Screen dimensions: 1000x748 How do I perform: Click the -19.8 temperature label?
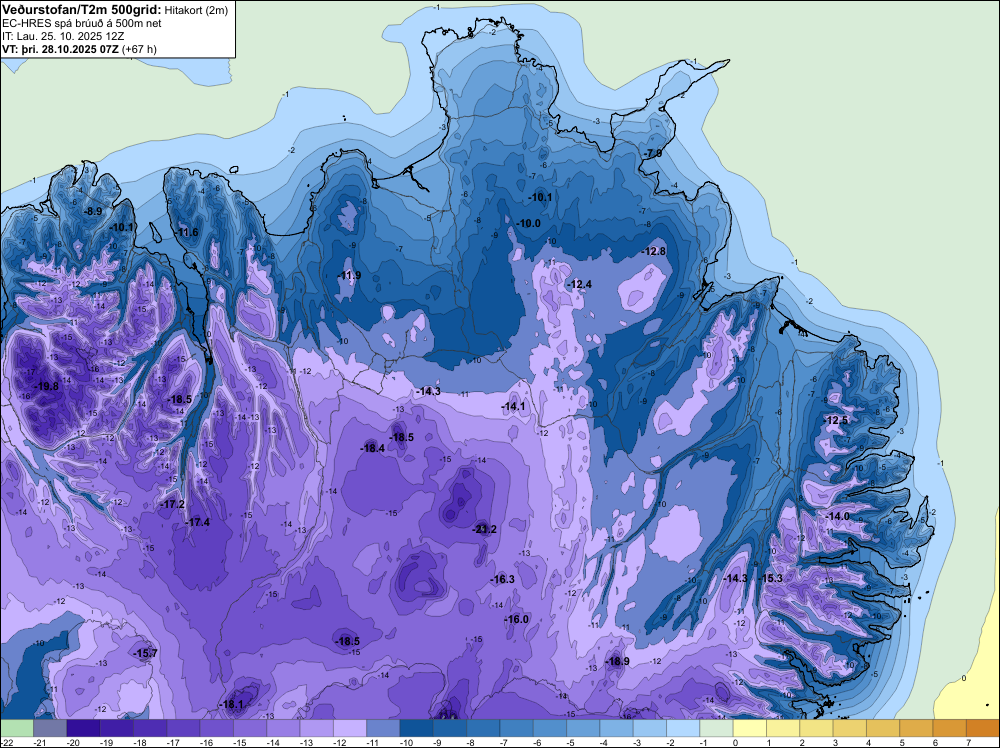pyautogui.click(x=46, y=386)
